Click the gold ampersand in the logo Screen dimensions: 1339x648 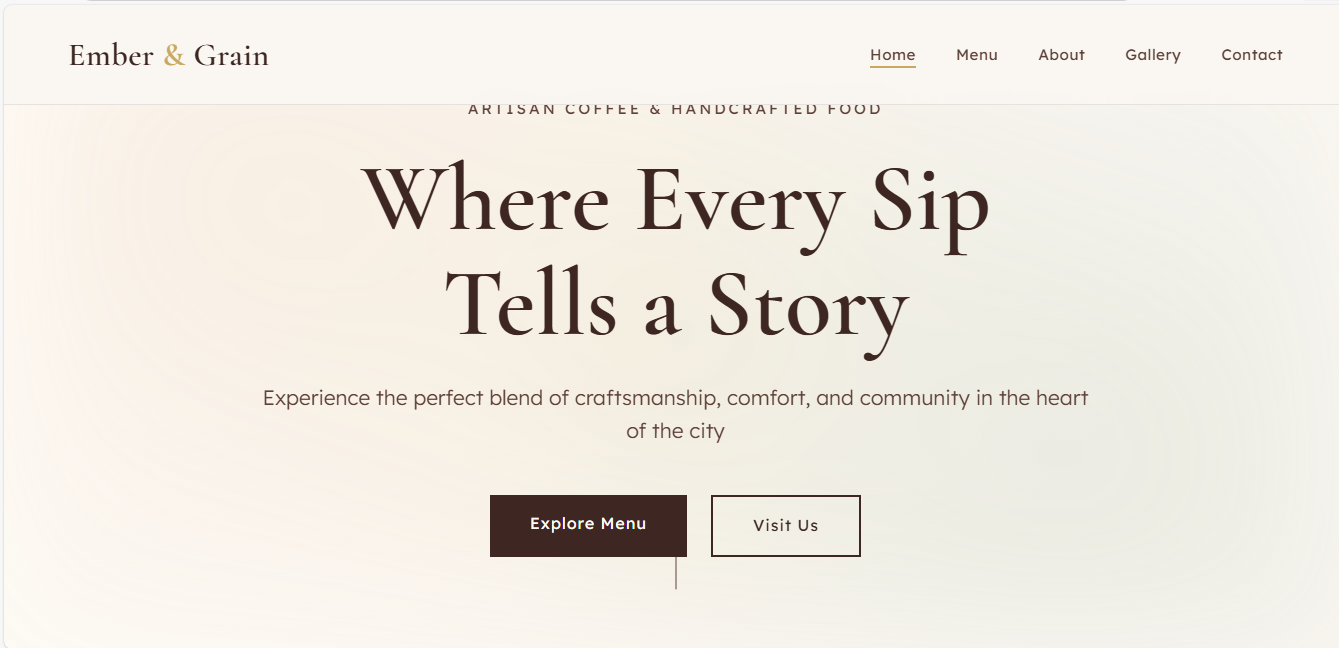coord(176,55)
